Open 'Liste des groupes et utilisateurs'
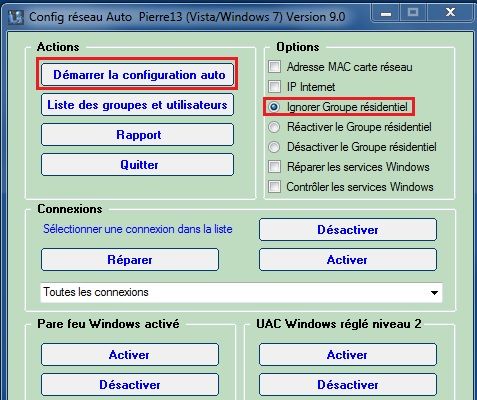Image resolution: width=477 pixels, height=400 pixels. click(x=137, y=105)
